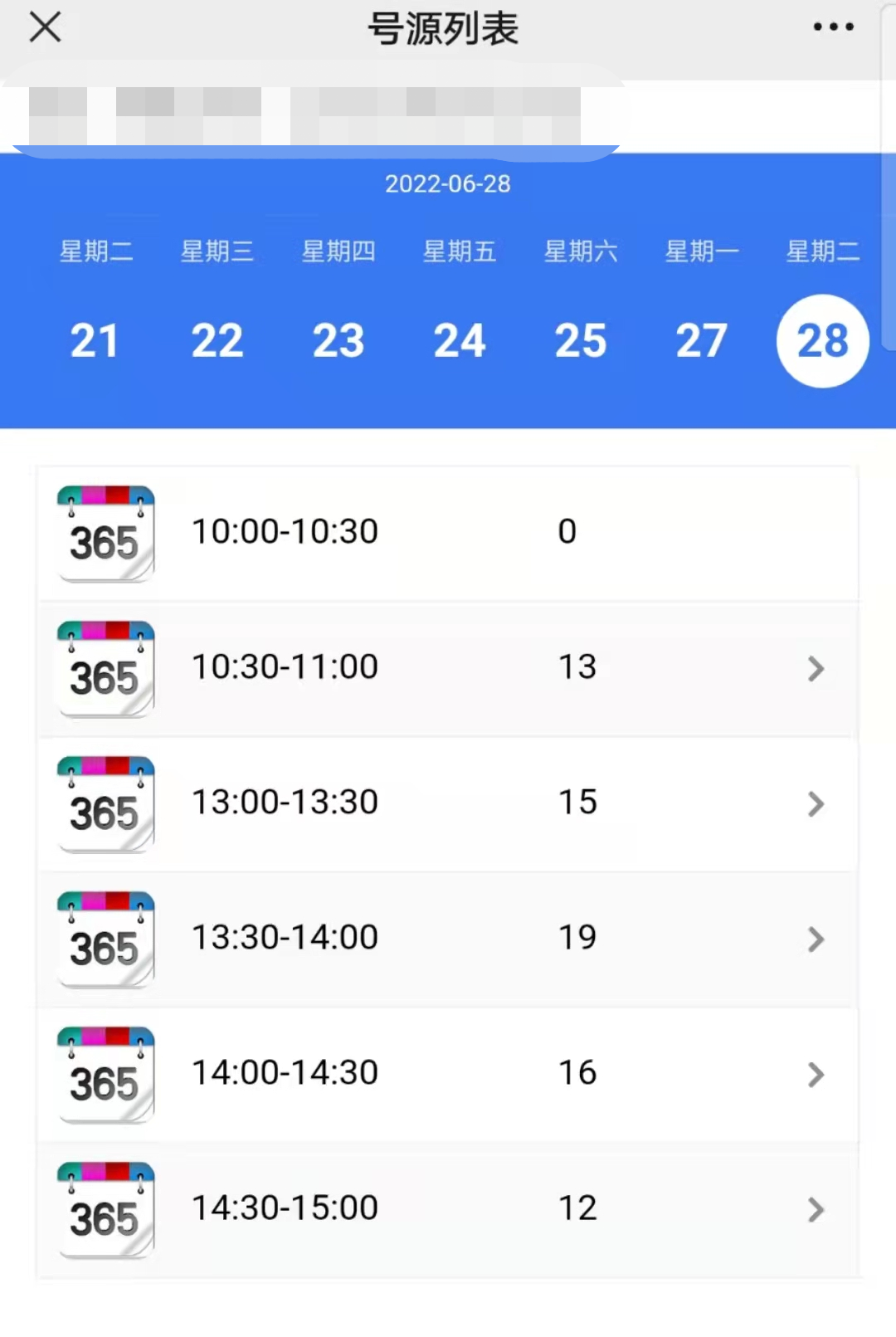Select date 21 星期二
The height and width of the screenshot is (1337, 896).
click(x=95, y=340)
